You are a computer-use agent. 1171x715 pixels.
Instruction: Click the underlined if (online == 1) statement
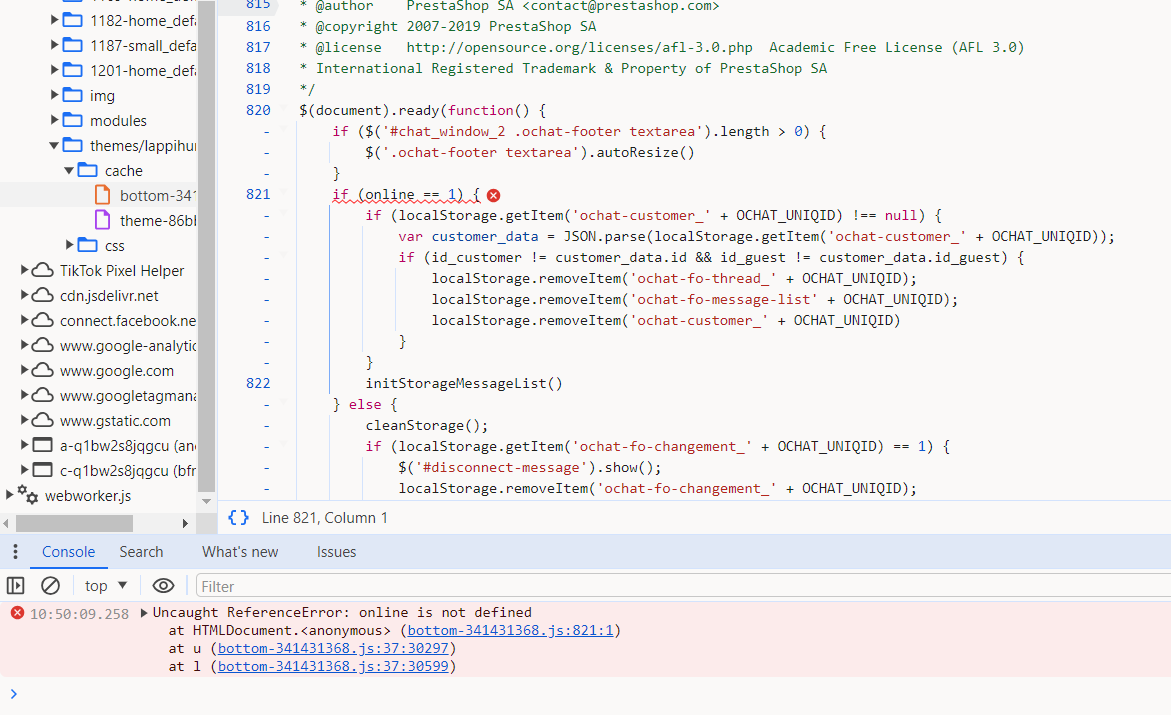coord(406,195)
